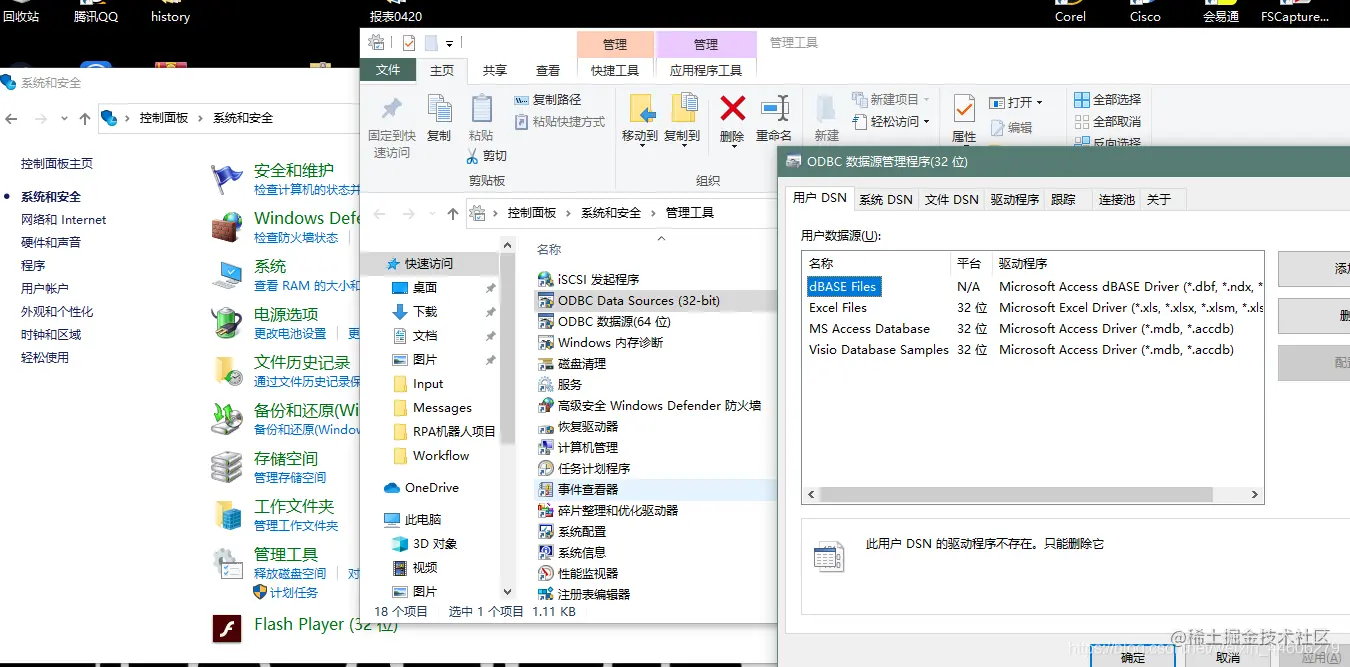This screenshot has height=667, width=1350.
Task: Switch to 连接池 tab in ODBC
Action: pos(1117,199)
